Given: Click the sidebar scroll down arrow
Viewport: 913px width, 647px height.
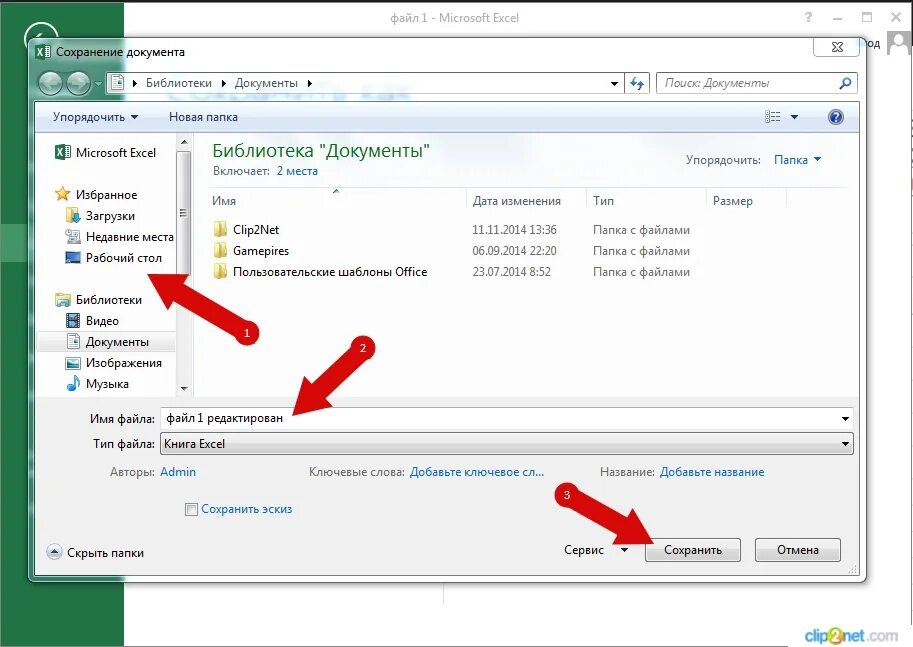Looking at the screenshot, I should click(x=184, y=388).
